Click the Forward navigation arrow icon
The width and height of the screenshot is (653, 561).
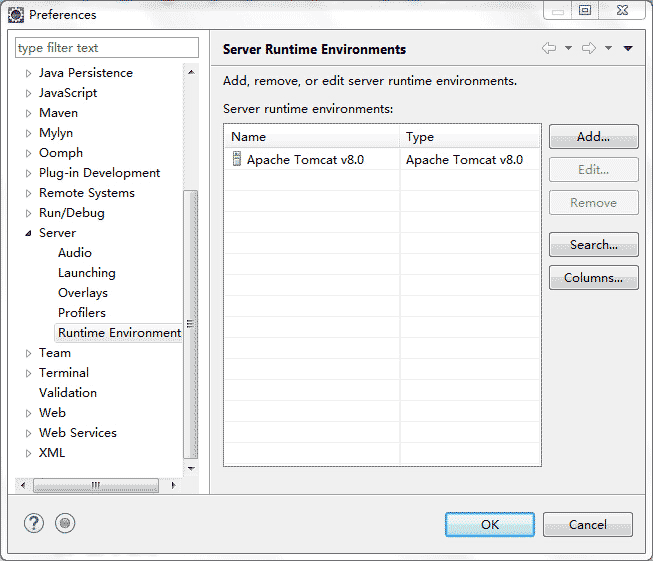(x=589, y=48)
